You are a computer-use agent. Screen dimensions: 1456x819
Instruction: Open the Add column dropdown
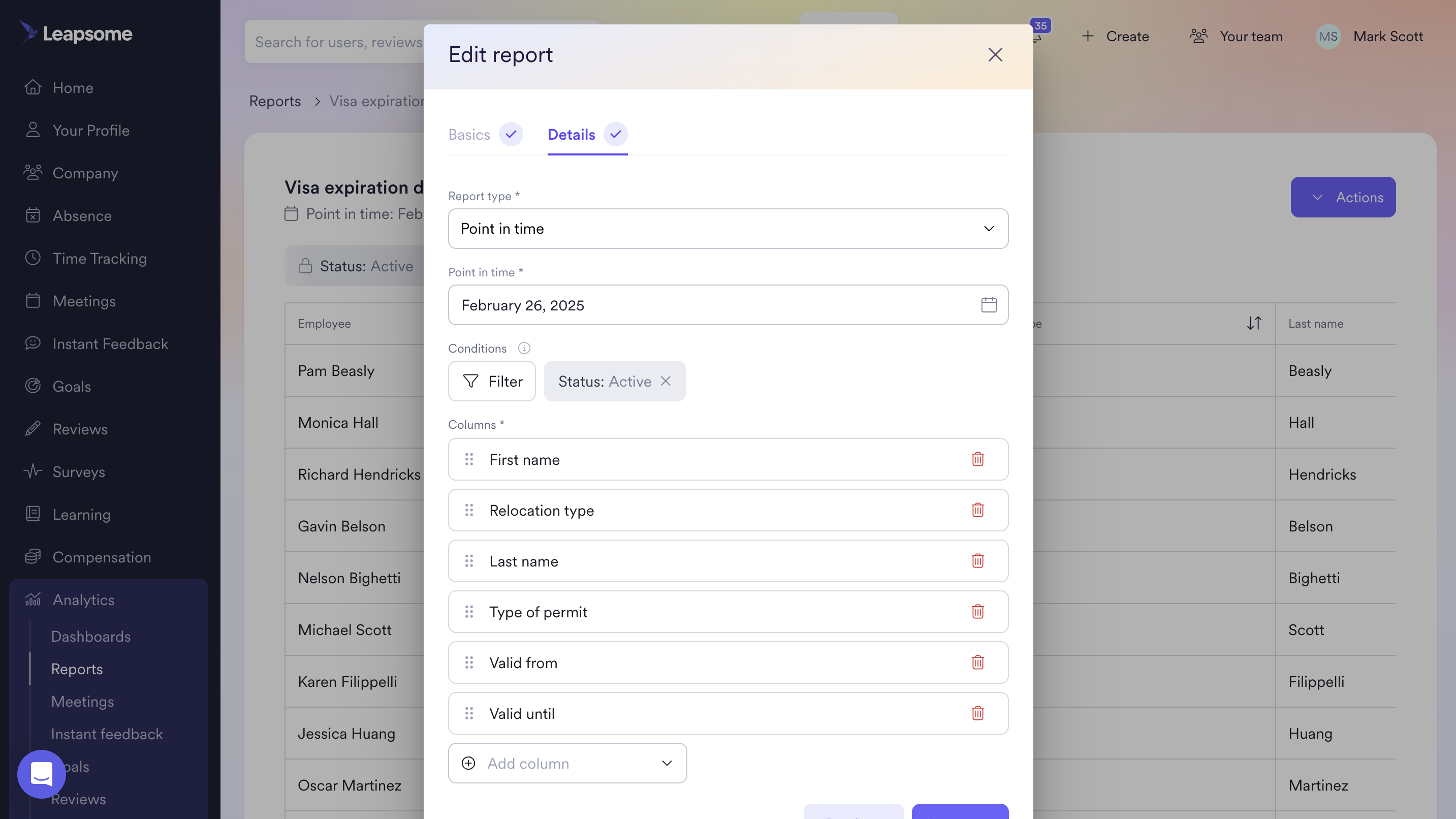point(567,763)
